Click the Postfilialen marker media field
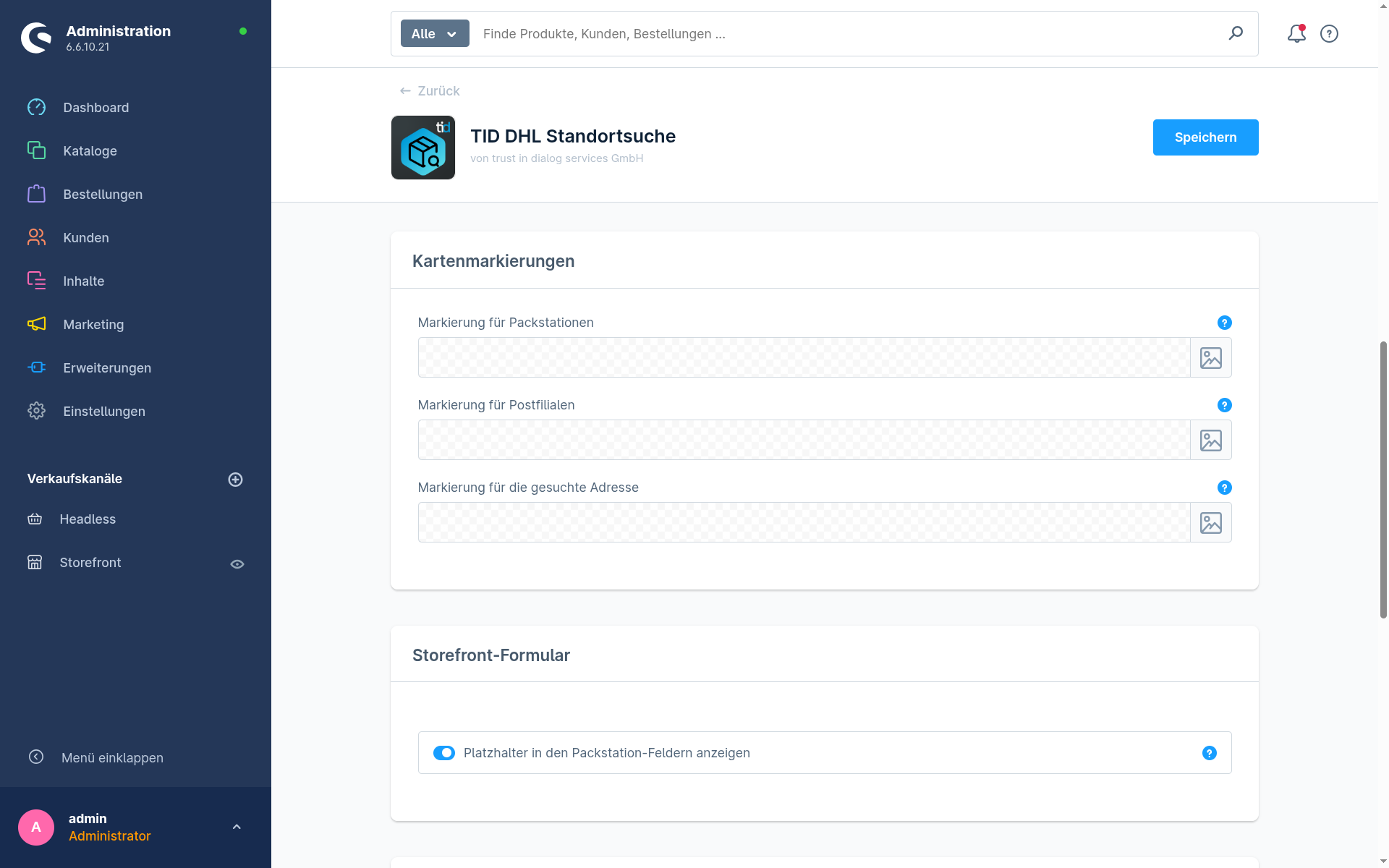 pos(804,440)
